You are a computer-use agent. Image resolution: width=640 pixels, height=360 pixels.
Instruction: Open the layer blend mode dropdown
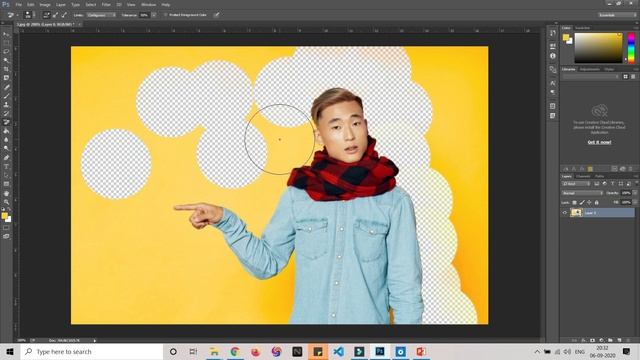pos(582,193)
